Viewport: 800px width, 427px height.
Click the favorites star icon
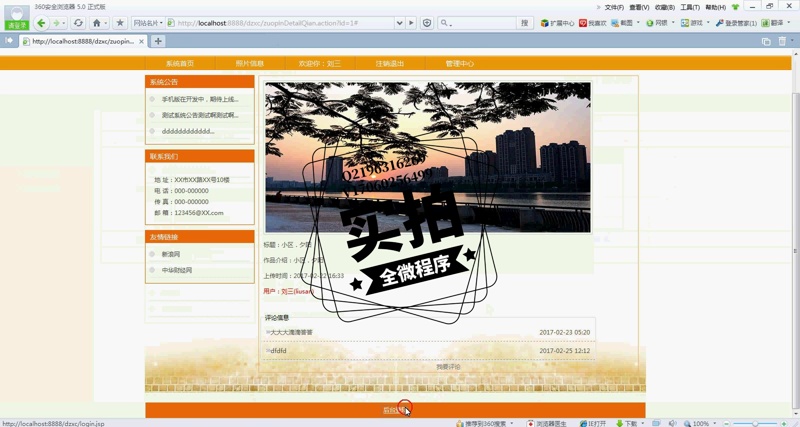(x=120, y=23)
